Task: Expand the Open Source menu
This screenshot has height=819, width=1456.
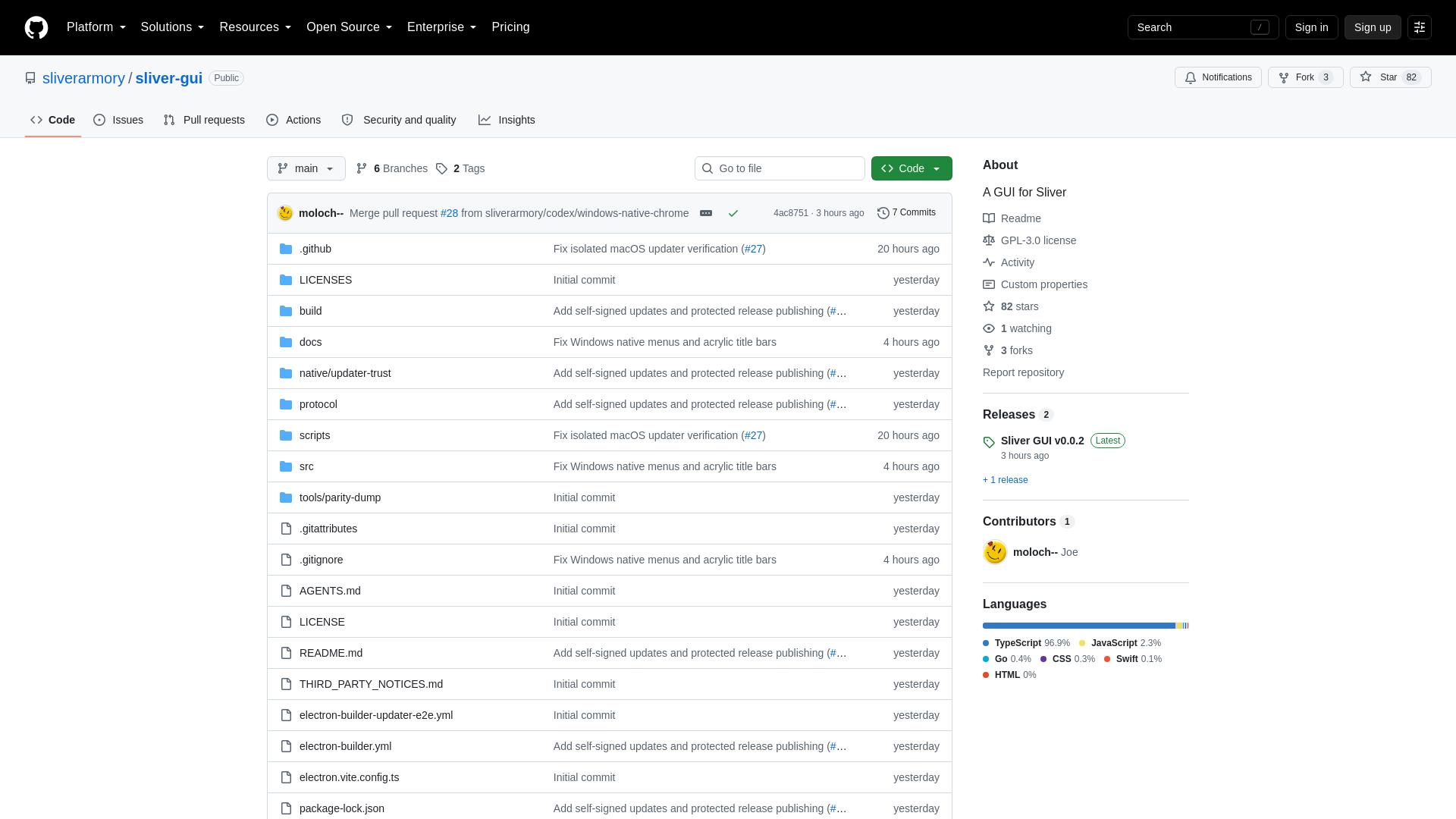Action: pos(349,27)
